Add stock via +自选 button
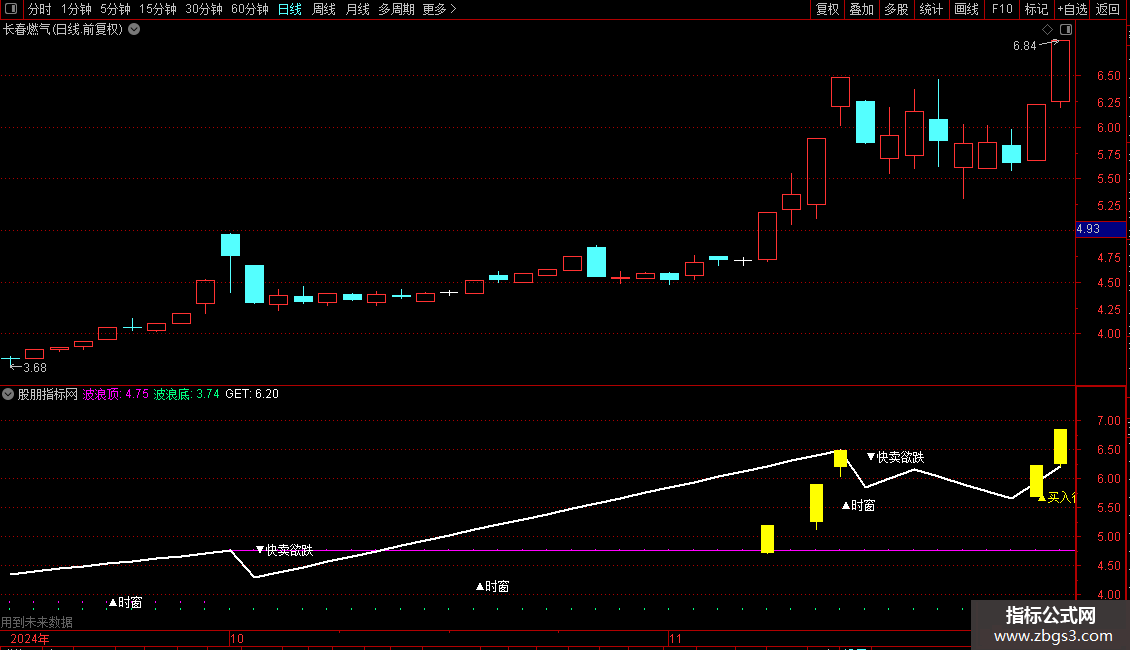 click(1072, 9)
